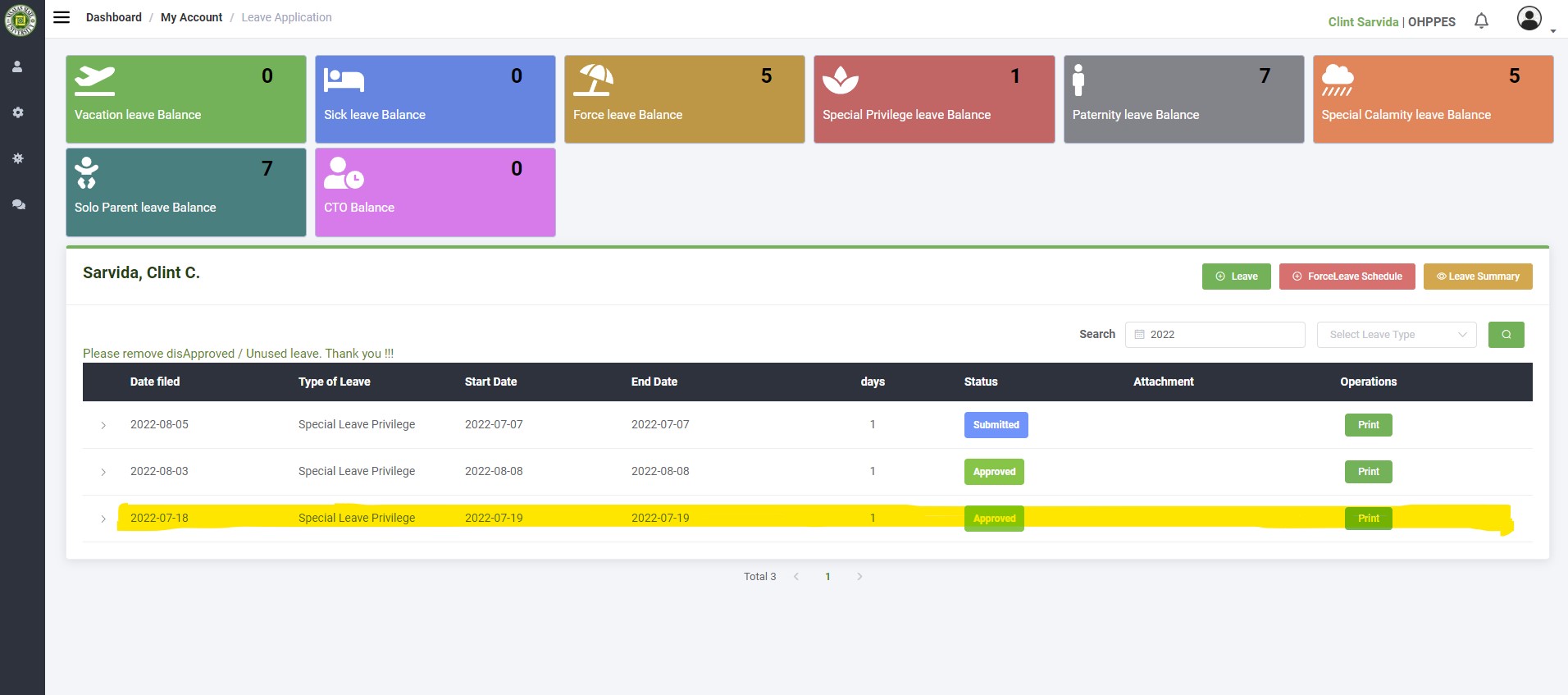Open My Account breadcrumb
This screenshot has width=1568, height=695.
click(191, 17)
